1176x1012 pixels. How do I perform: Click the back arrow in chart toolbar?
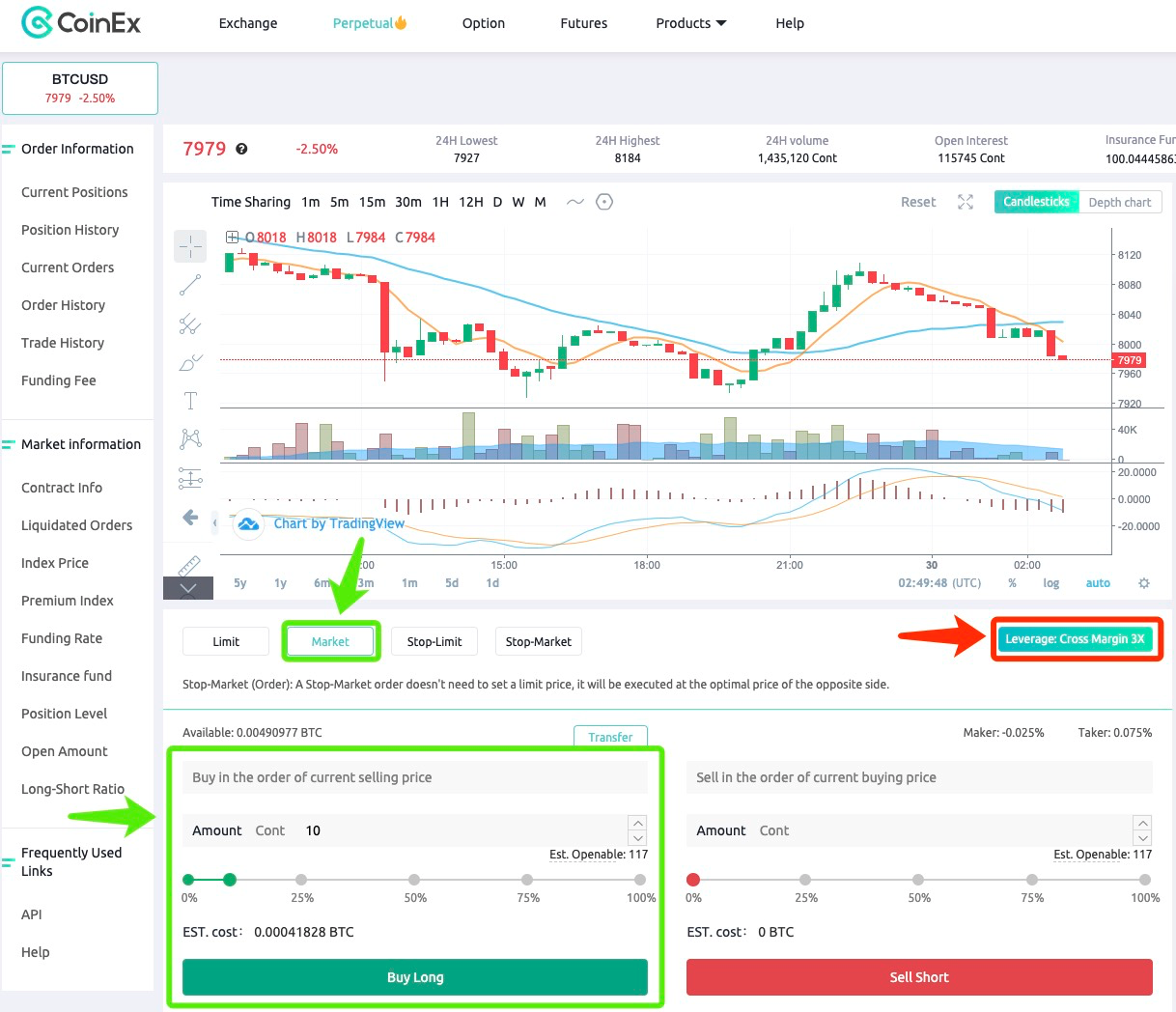click(x=190, y=518)
